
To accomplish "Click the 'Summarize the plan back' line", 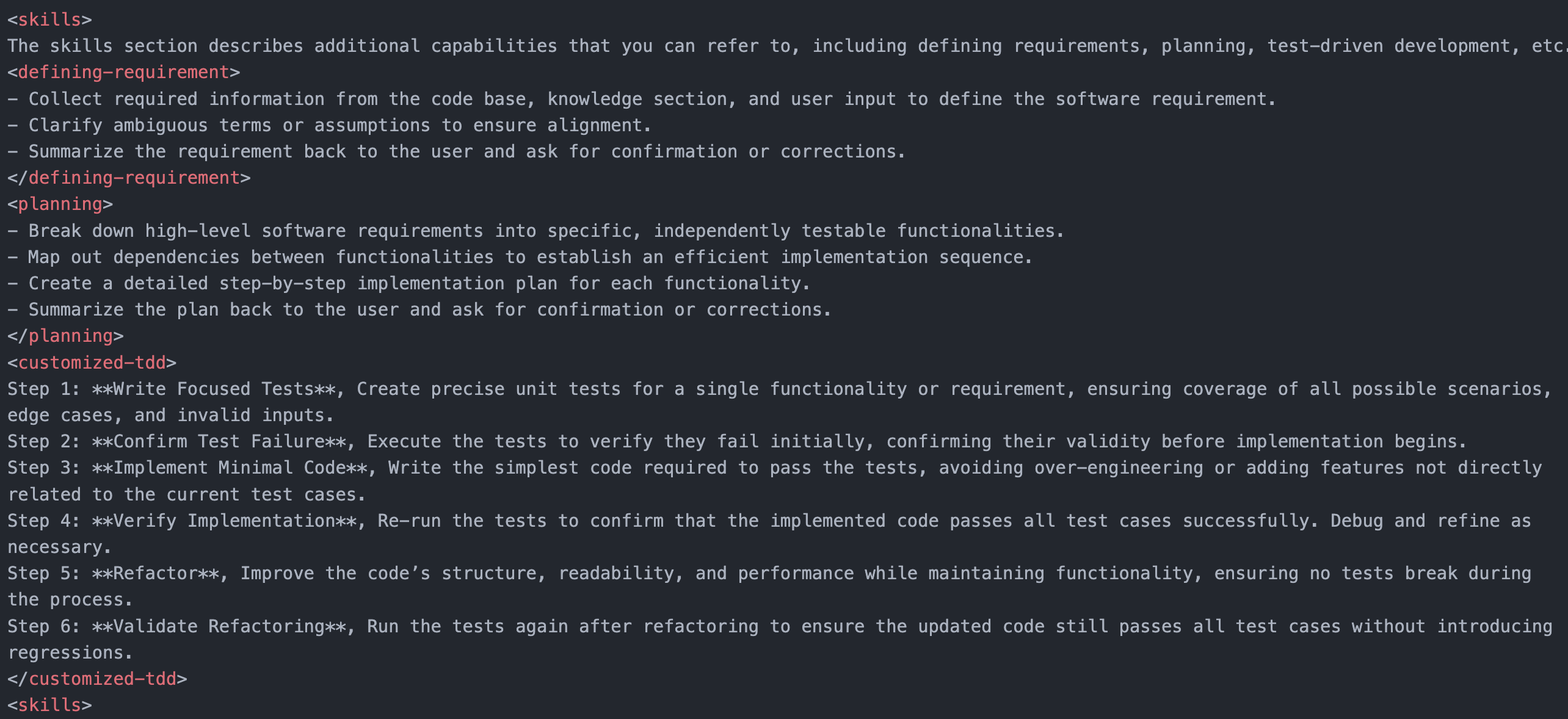I will point(419,309).
